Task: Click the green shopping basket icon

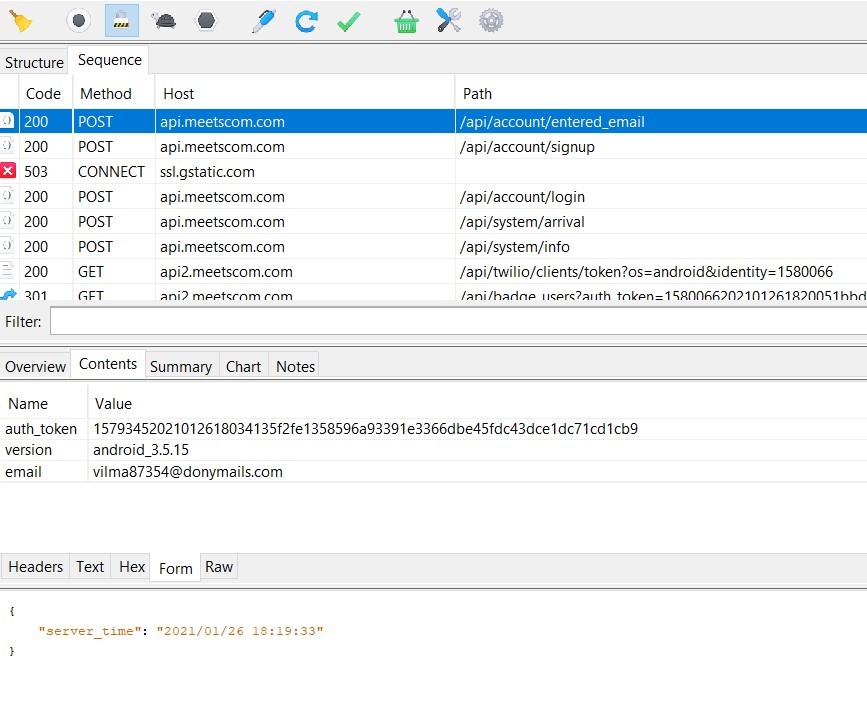Action: coord(406,21)
